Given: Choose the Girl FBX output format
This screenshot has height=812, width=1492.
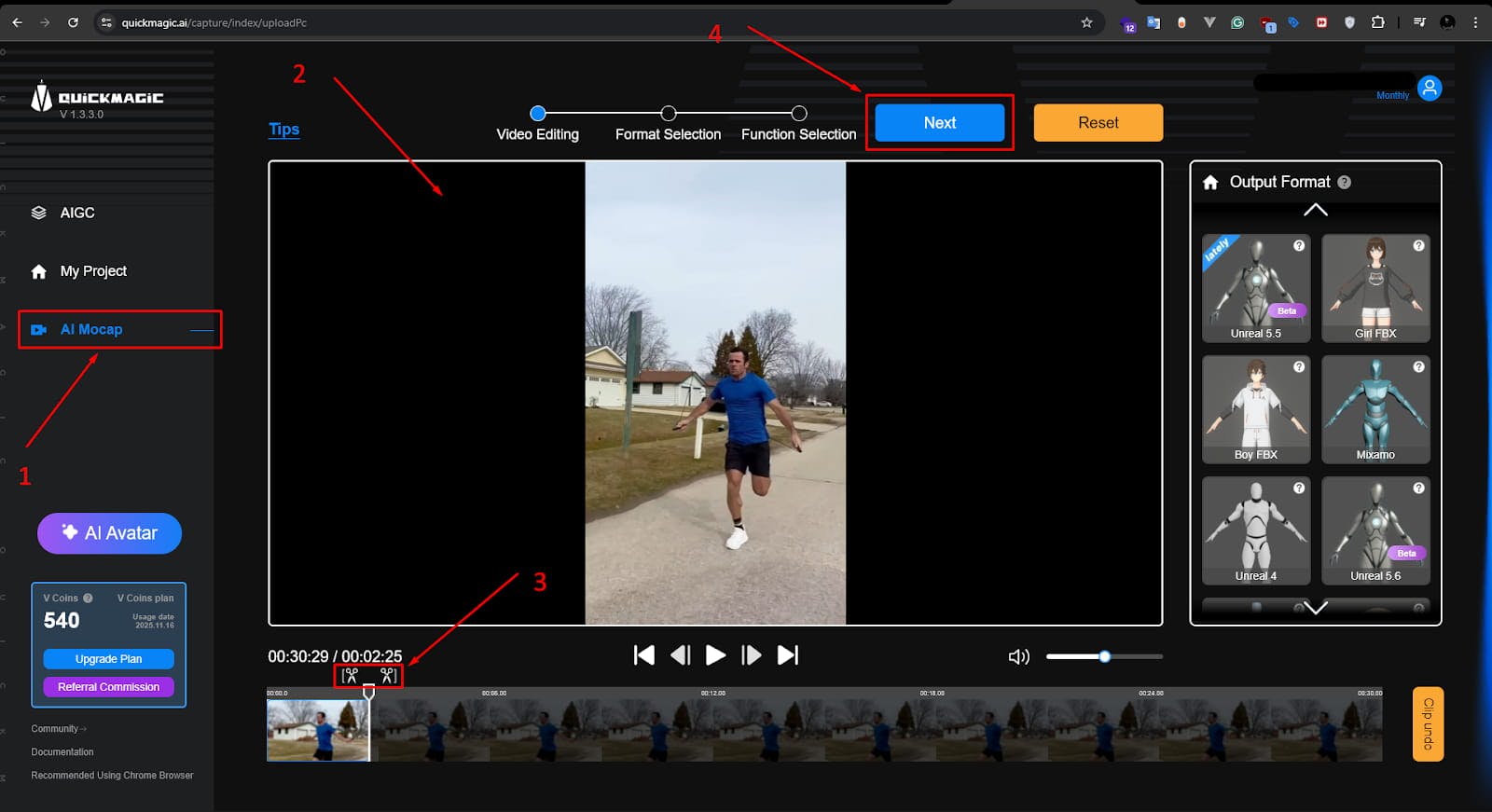Looking at the screenshot, I should click(1375, 288).
